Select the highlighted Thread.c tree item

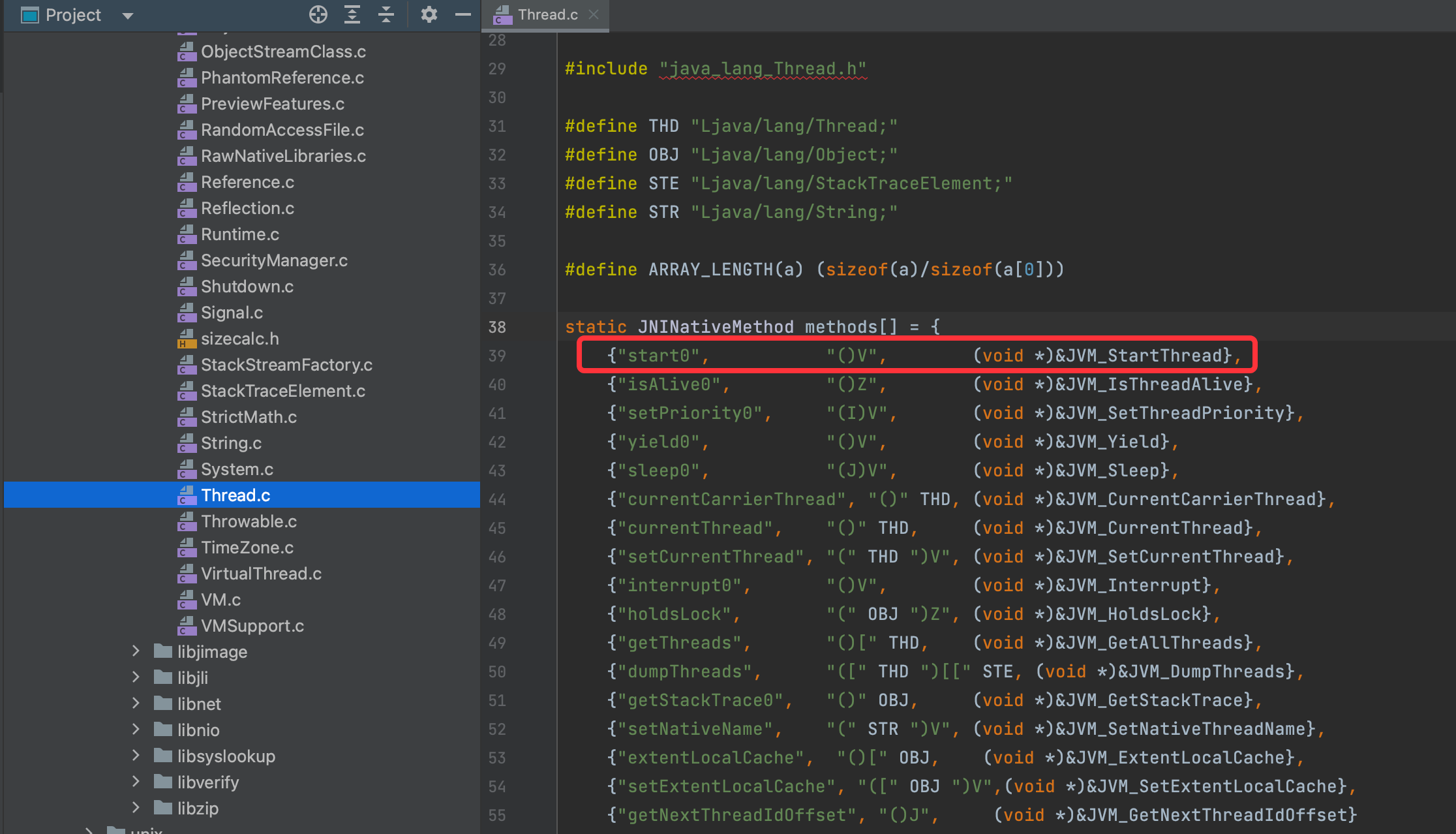(x=242, y=495)
